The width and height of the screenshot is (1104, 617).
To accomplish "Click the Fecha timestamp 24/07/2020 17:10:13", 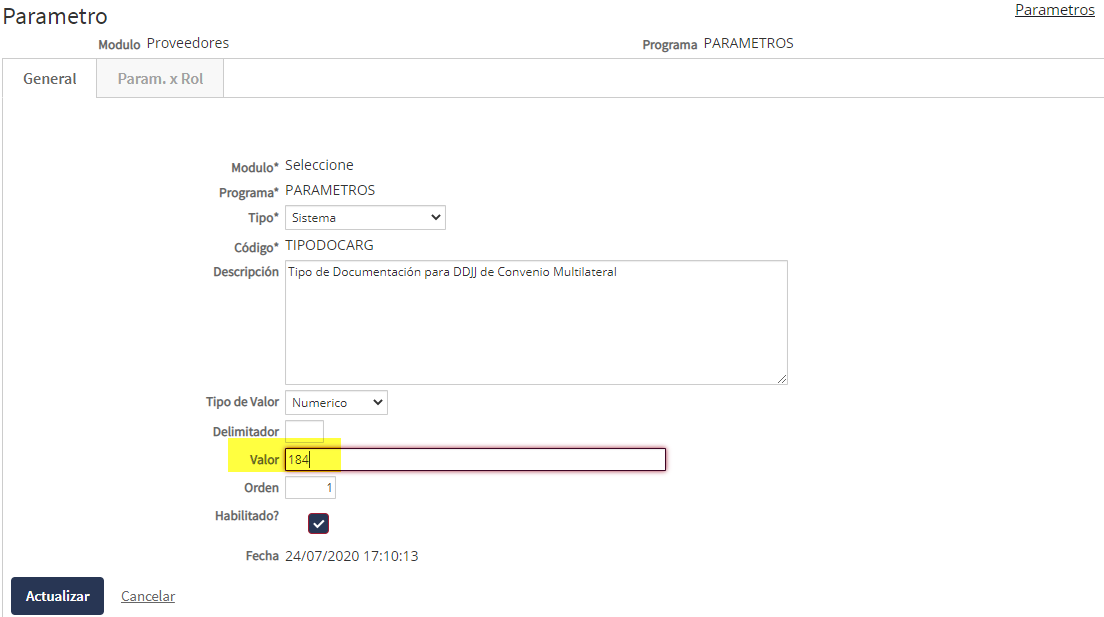I will click(351, 556).
